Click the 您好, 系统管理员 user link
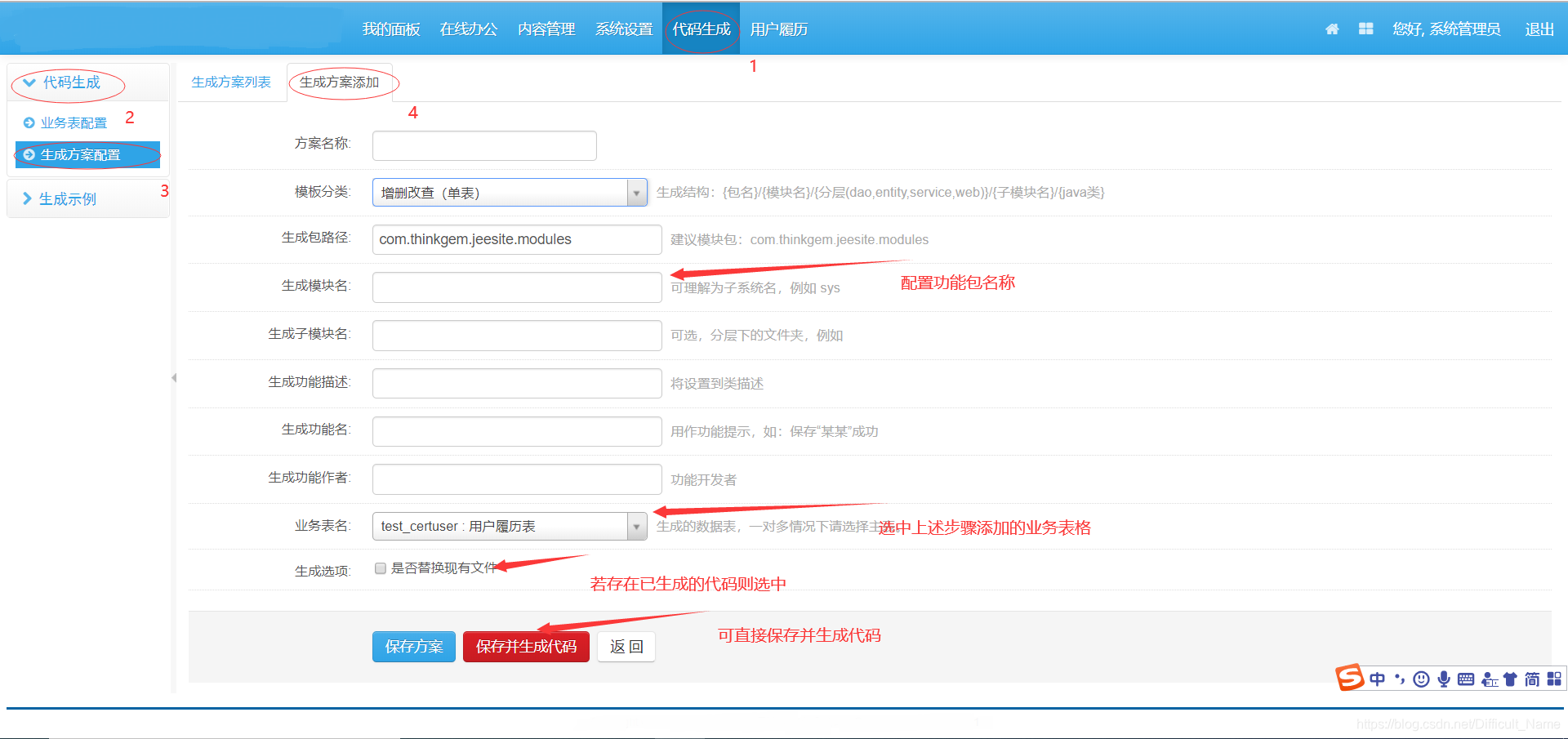Image resolution: width=1568 pixels, height=739 pixels. [x=1446, y=29]
